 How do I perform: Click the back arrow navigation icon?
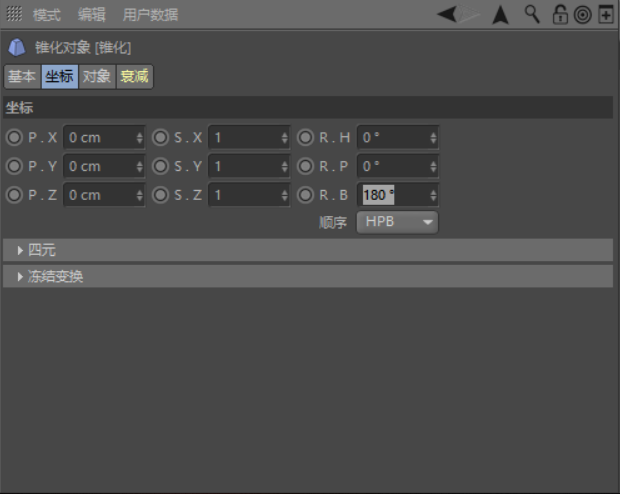(448, 14)
